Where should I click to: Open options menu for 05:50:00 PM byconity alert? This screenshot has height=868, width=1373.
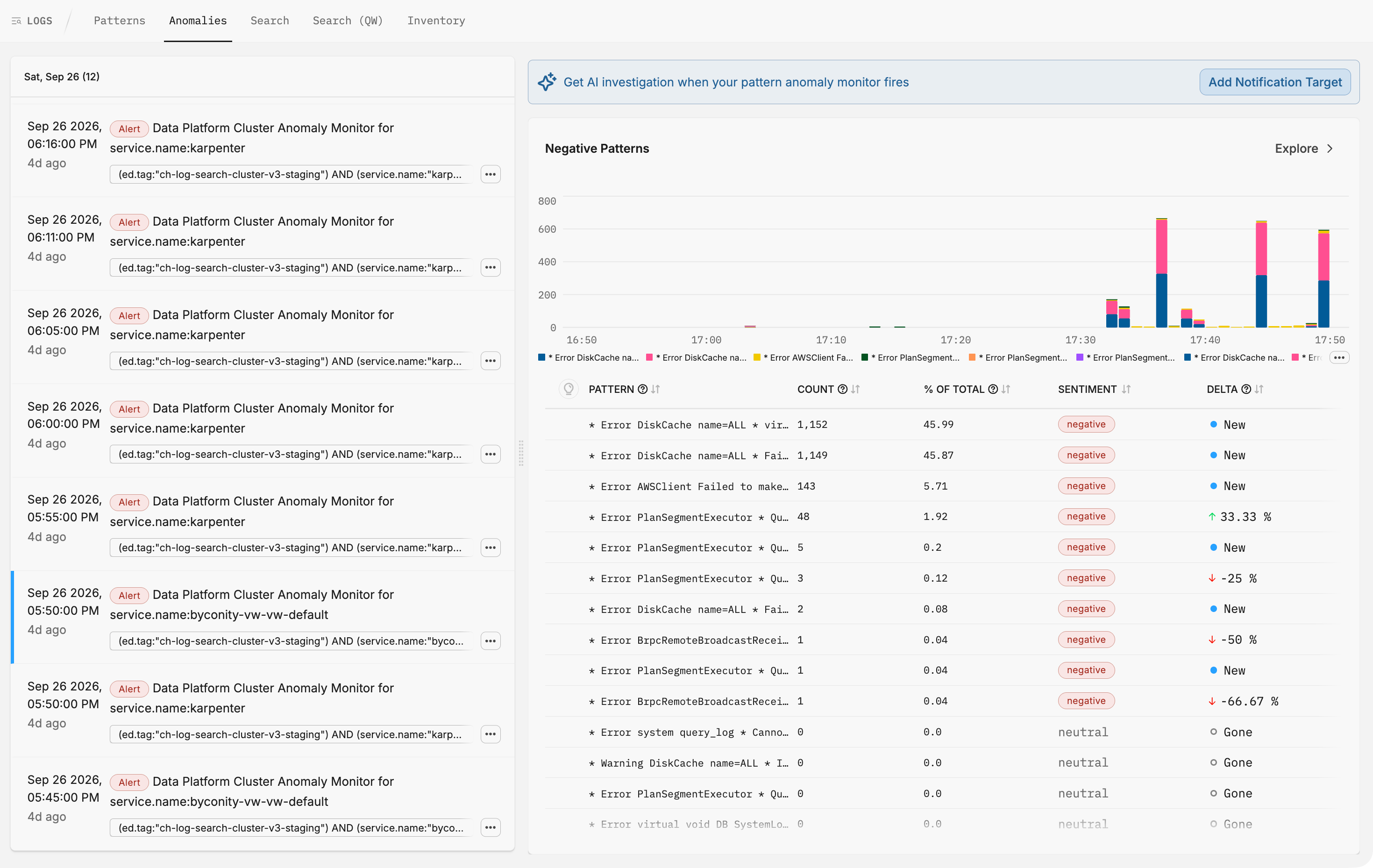(491, 641)
